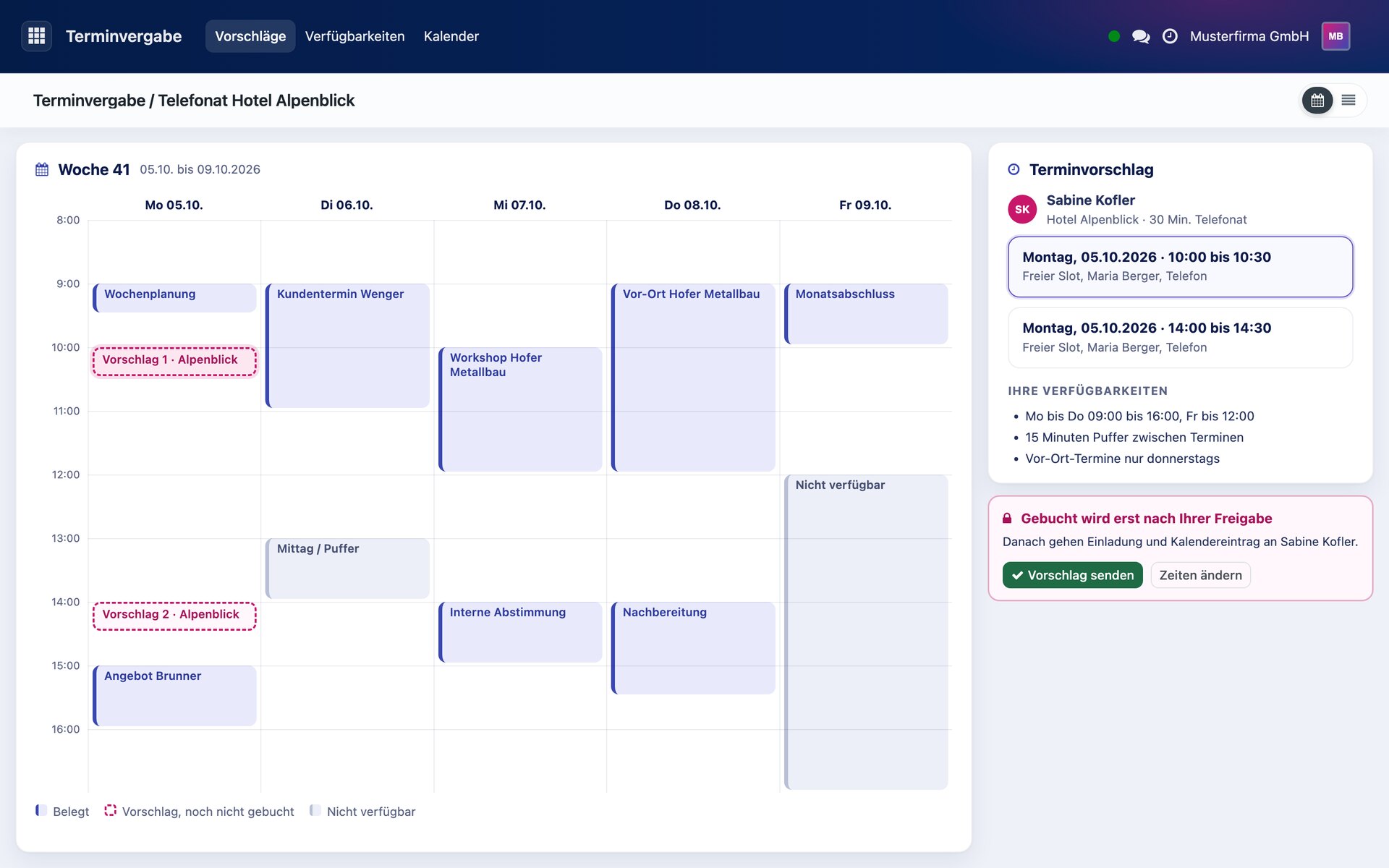Screen dimensions: 1389x868
Task: Select the 10:00 bis 10:30 proposal card
Action: click(1180, 266)
